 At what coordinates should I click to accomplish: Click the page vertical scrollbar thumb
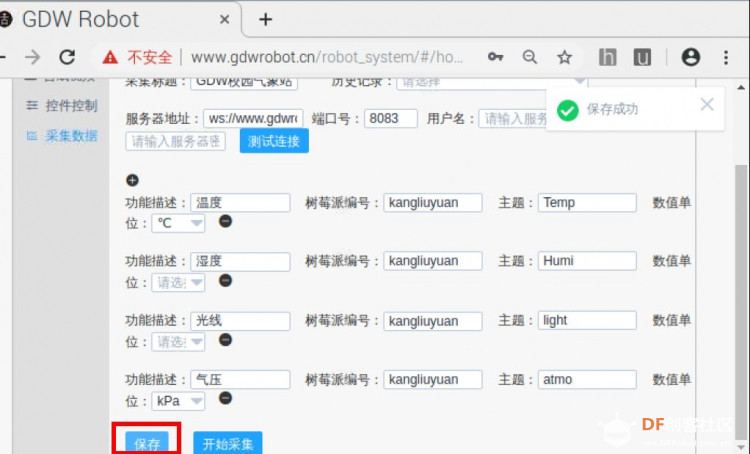pyautogui.click(x=741, y=301)
